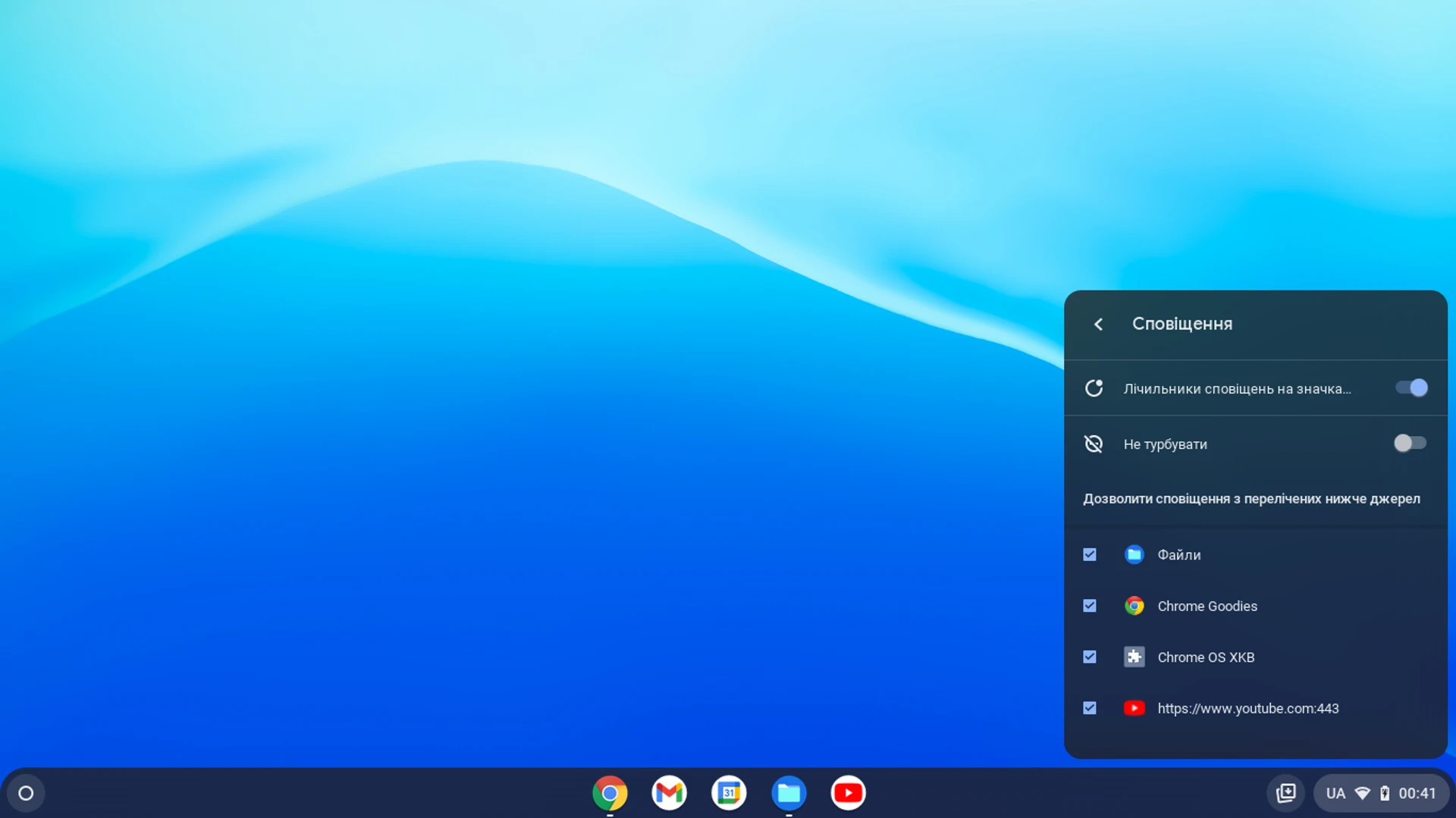Open the Files app from the shelf
Viewport: 1456px width, 818px height.
pyautogui.click(x=789, y=793)
